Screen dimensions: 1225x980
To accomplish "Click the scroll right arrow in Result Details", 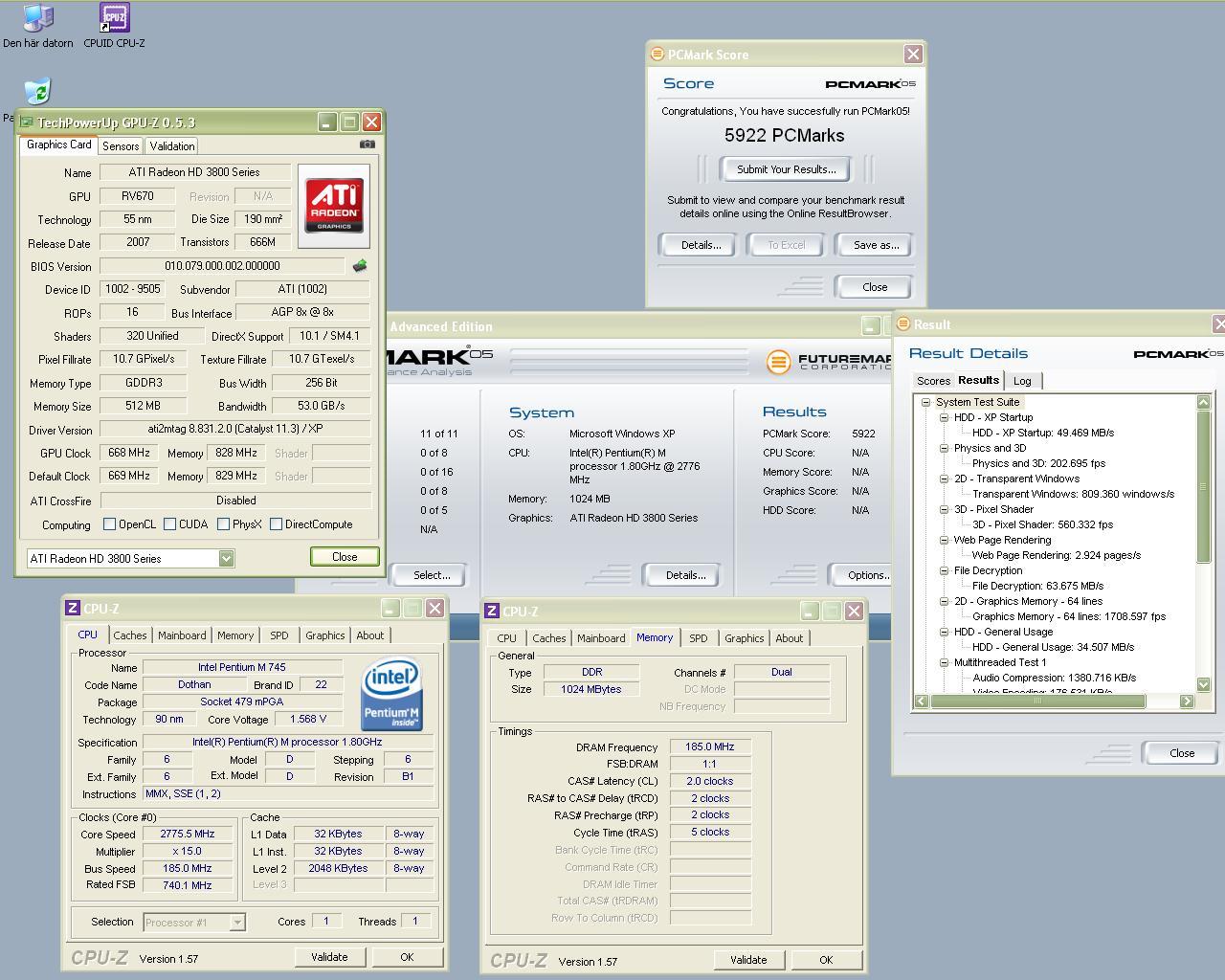I will 1187,702.
